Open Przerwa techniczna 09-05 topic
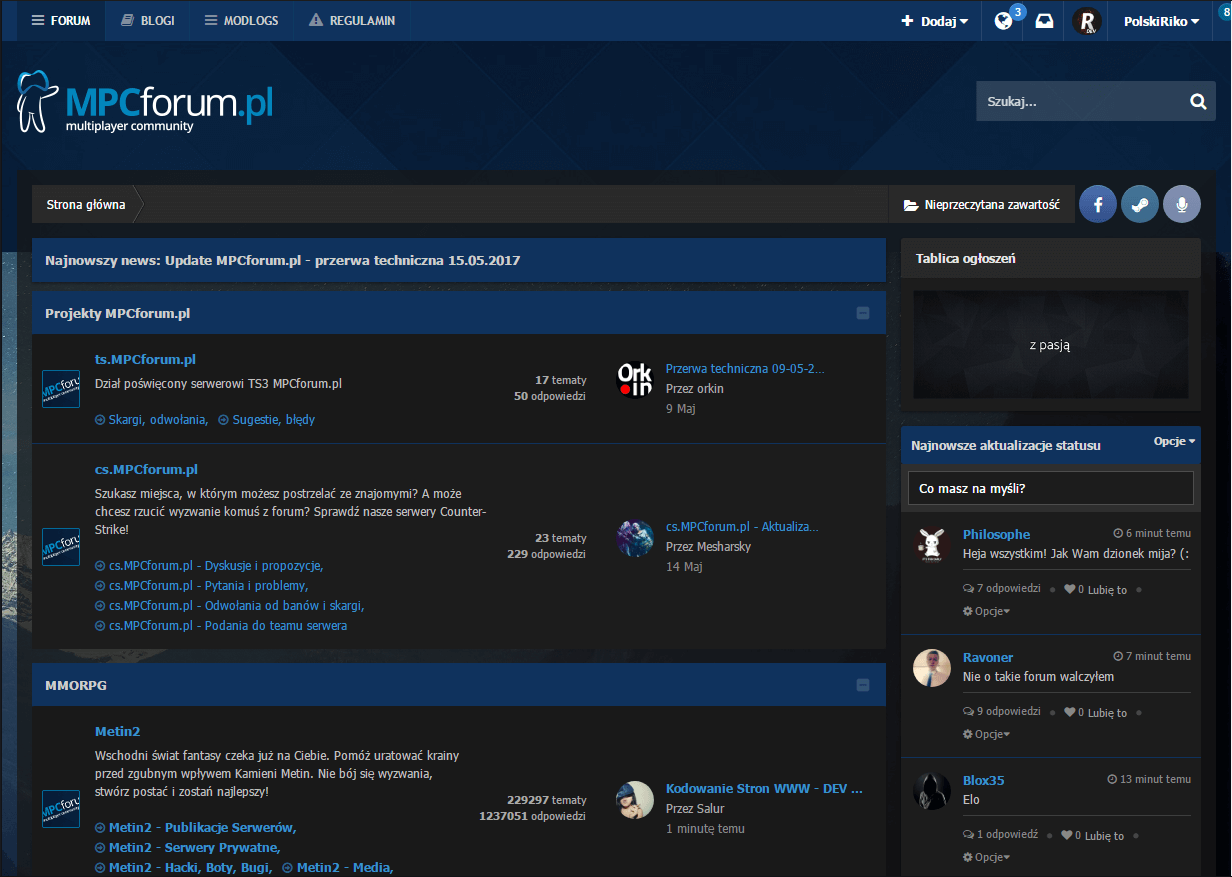Viewport: 1232px width, 877px height. (x=745, y=368)
